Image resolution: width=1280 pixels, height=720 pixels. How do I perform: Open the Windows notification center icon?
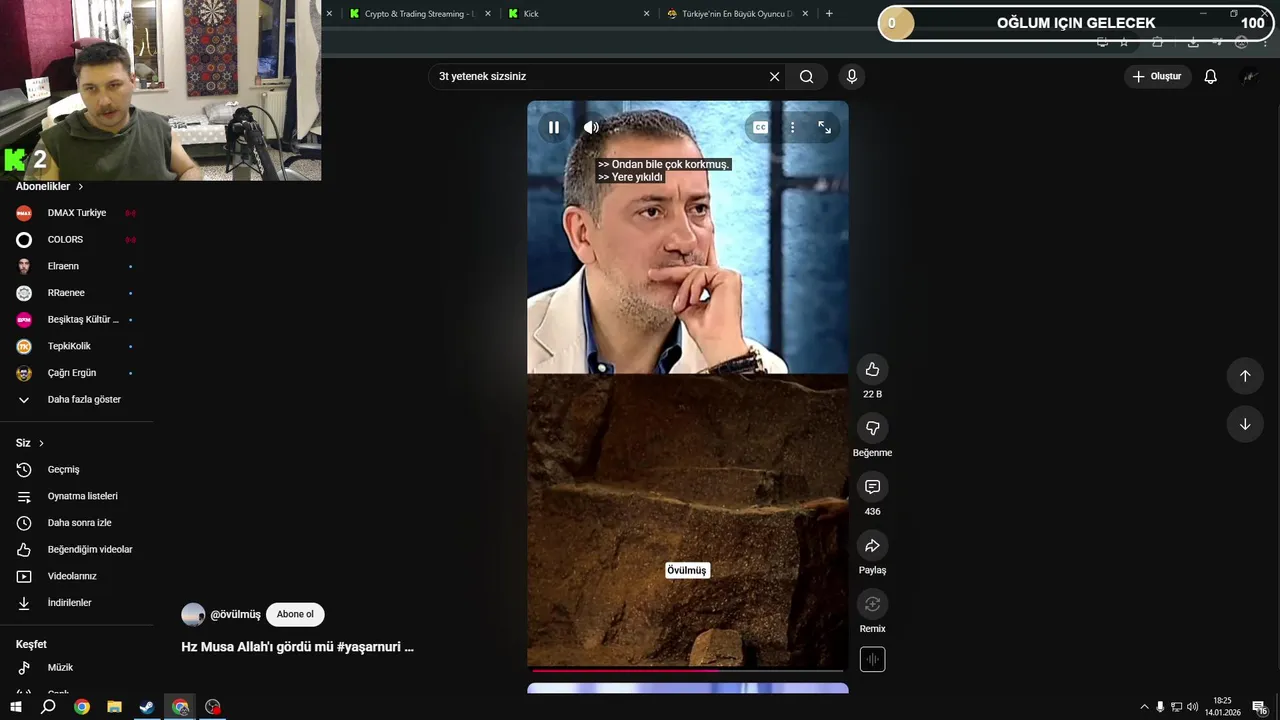pyautogui.click(x=1260, y=707)
